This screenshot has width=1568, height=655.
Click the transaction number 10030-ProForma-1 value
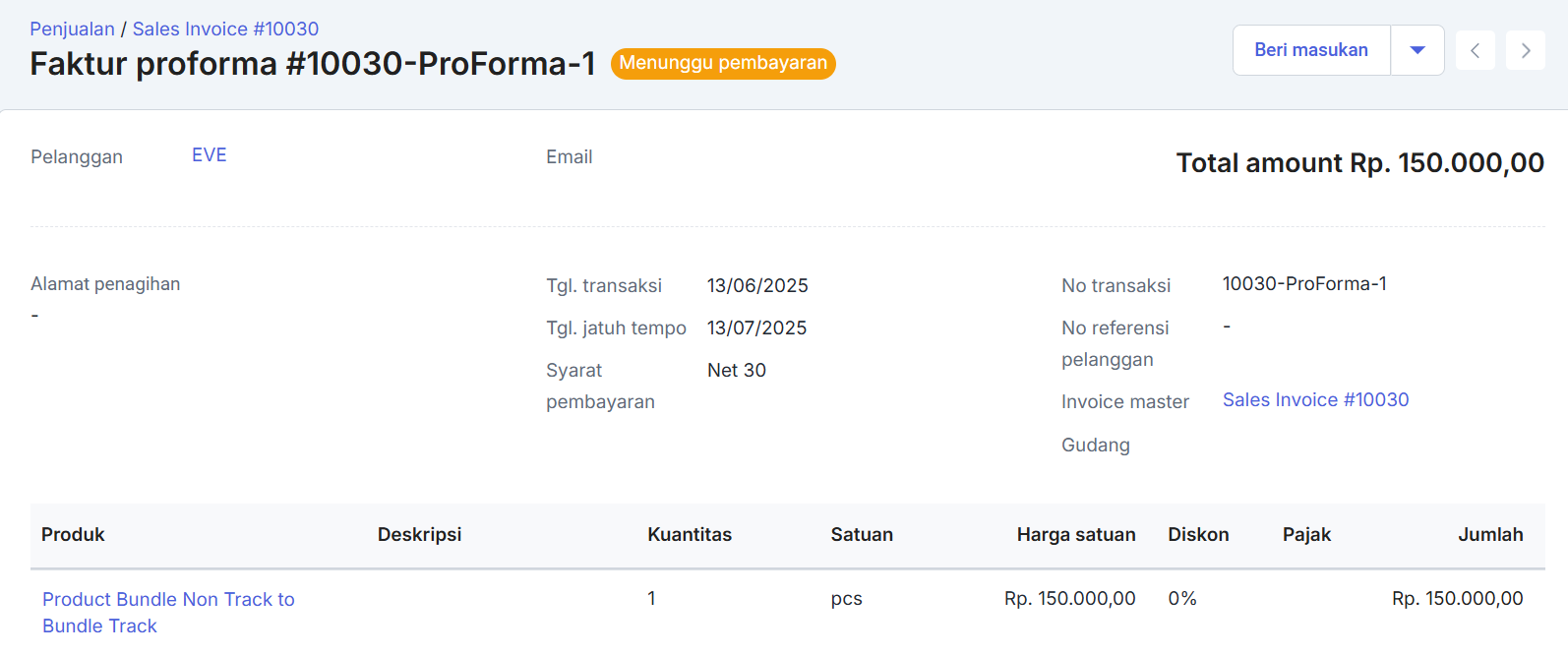[x=1303, y=284]
